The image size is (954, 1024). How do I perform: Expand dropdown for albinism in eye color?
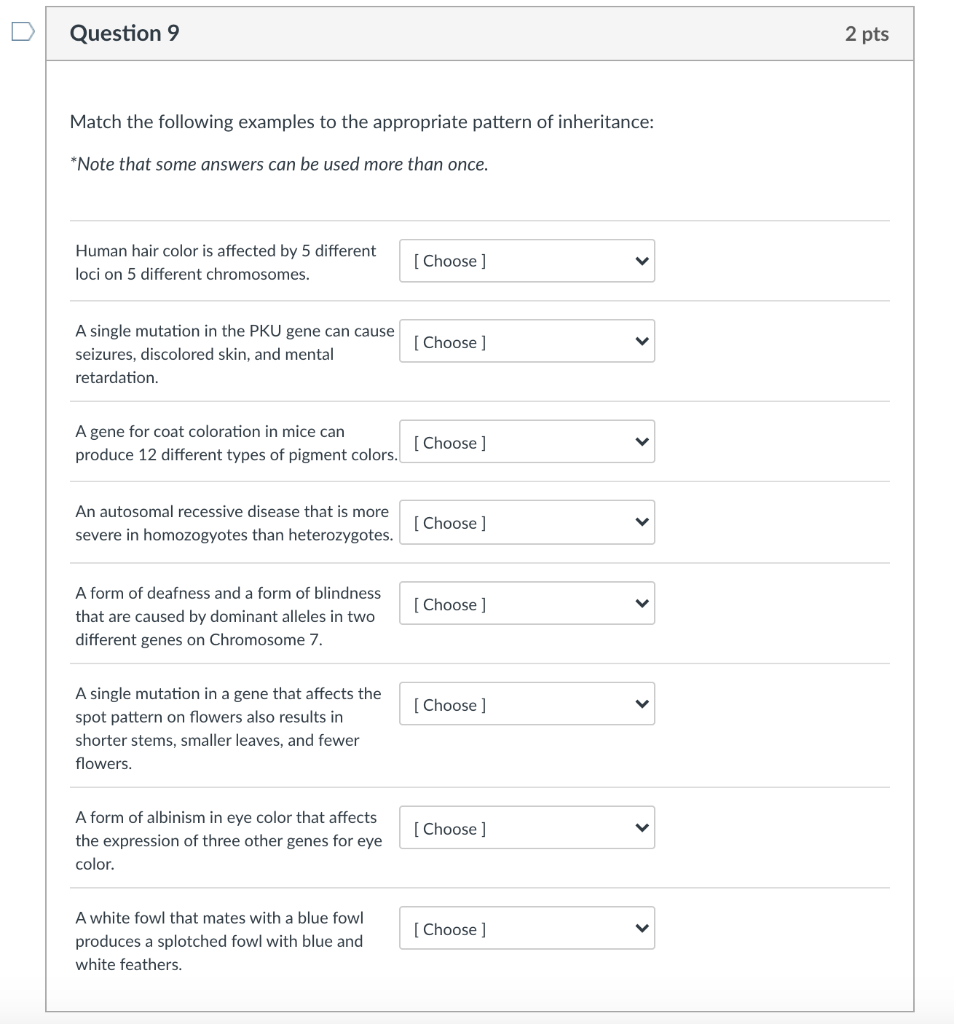tap(527, 829)
